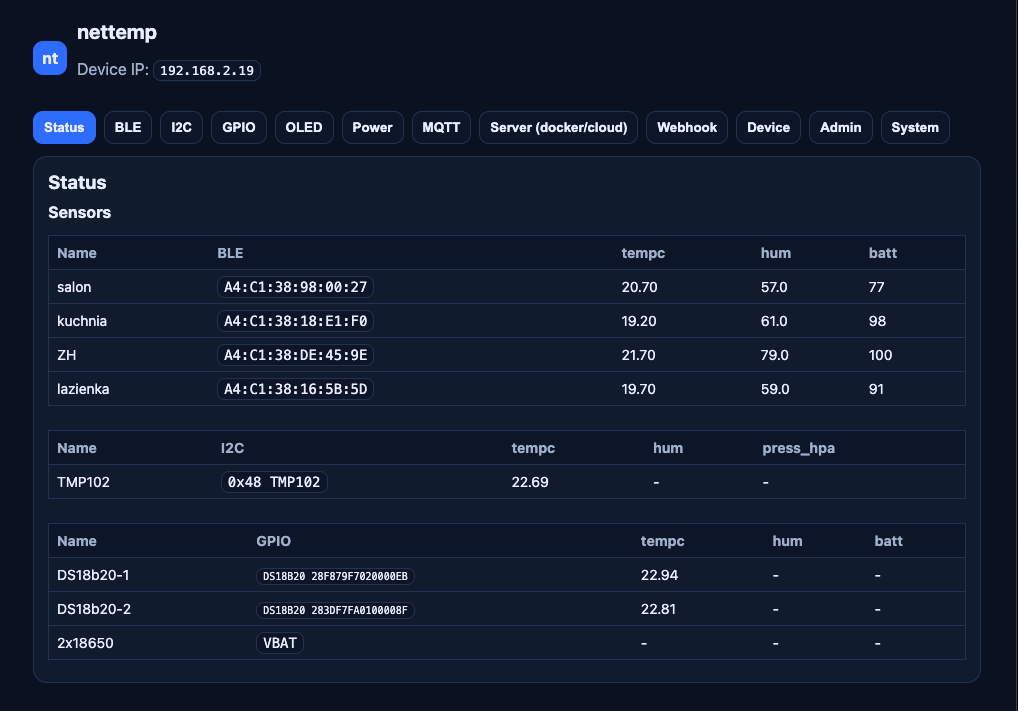
Task: Click the salon sensor MAC address badge
Action: 295,287
